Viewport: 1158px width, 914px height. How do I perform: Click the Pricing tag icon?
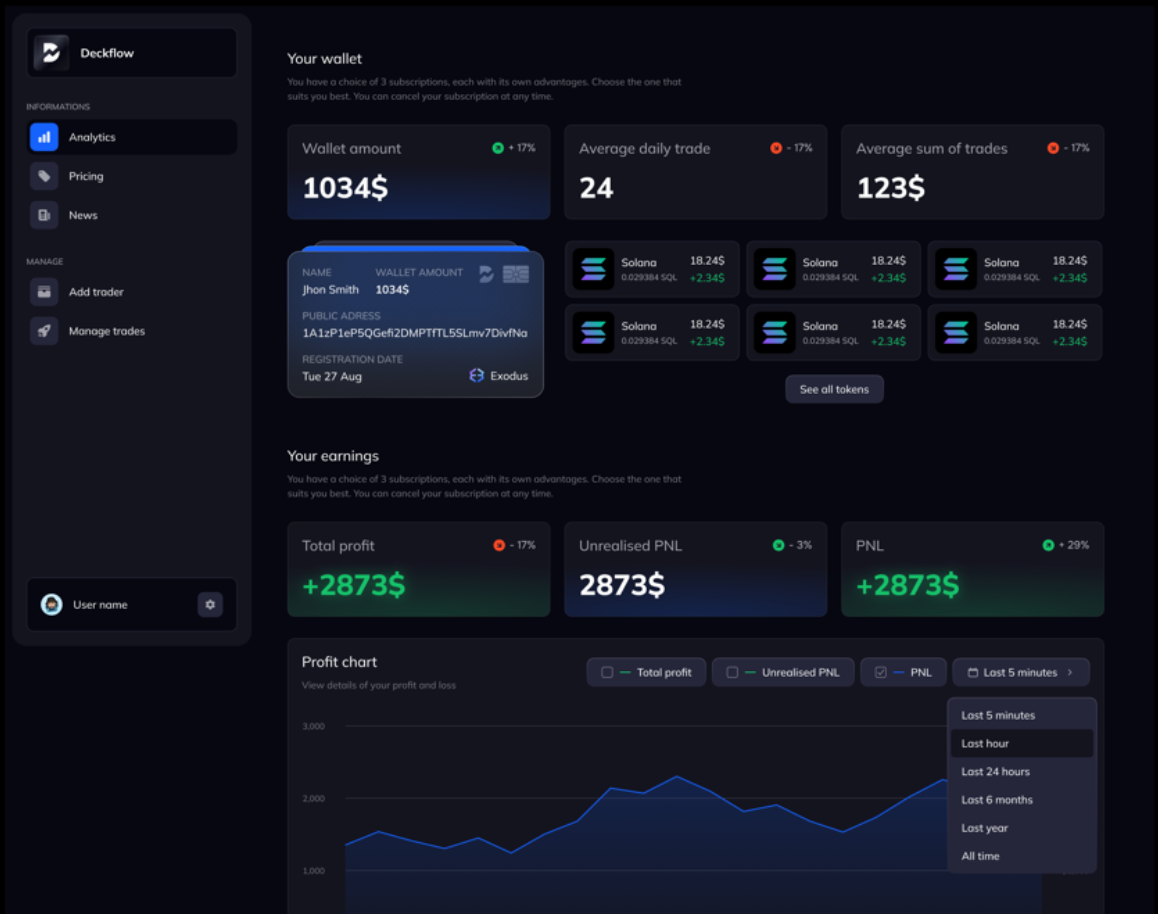[44, 176]
